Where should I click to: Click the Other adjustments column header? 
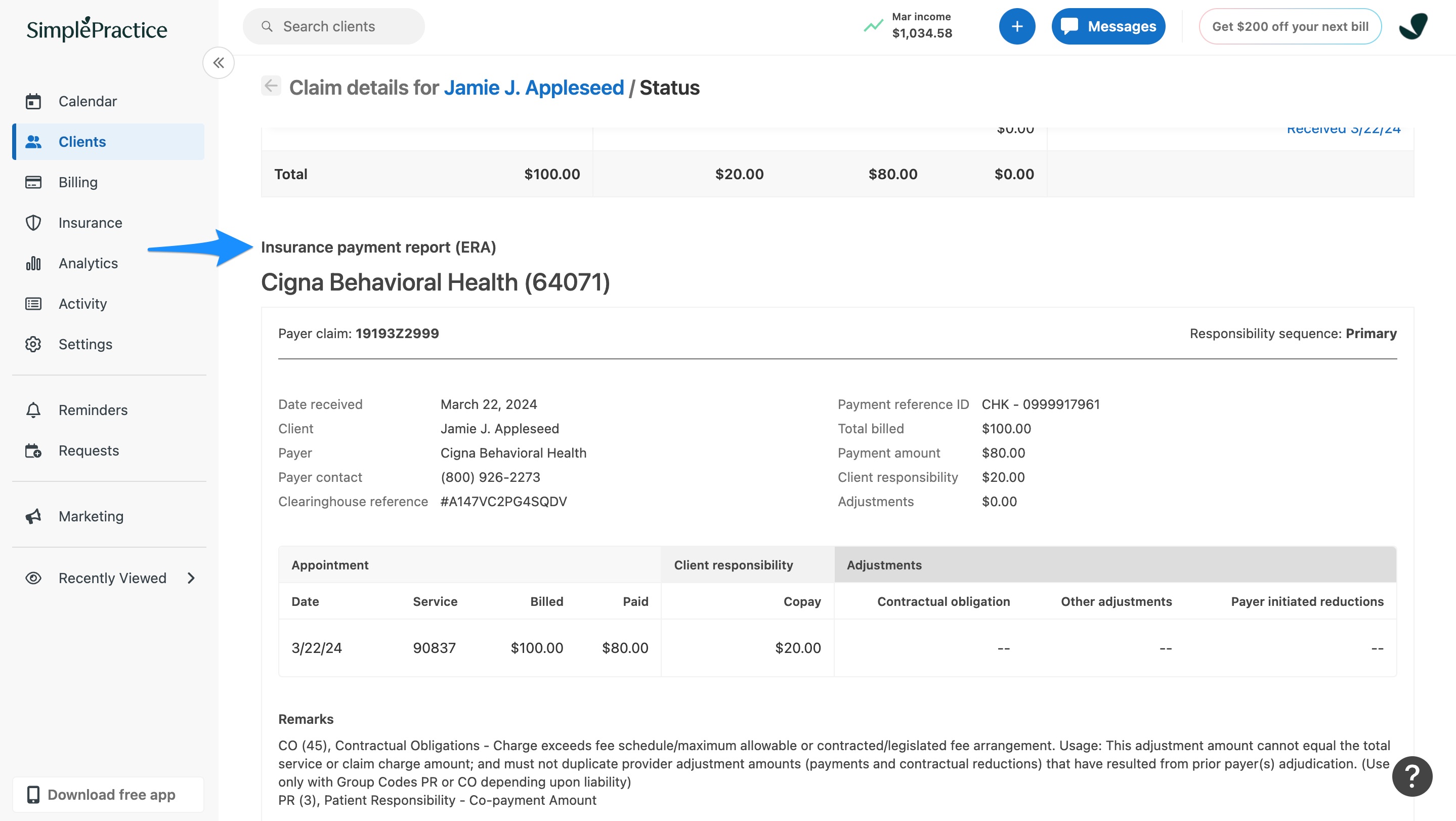pos(1116,602)
